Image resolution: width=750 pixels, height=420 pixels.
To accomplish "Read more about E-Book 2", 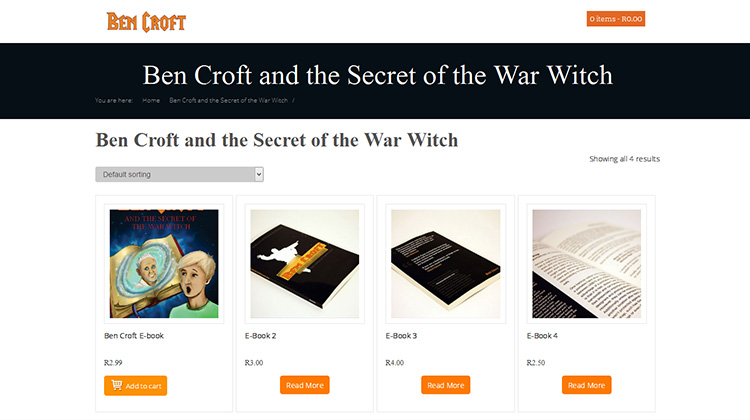I will click(x=305, y=385).
